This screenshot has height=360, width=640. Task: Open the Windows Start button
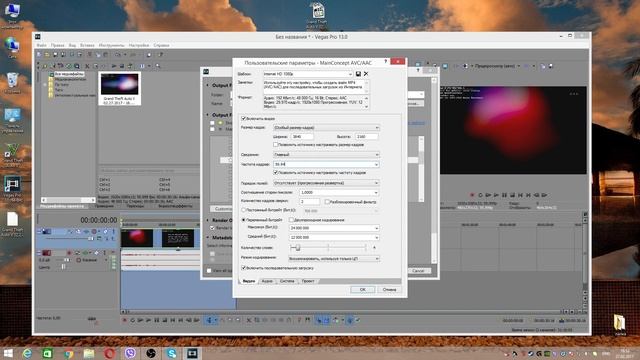click(8, 353)
